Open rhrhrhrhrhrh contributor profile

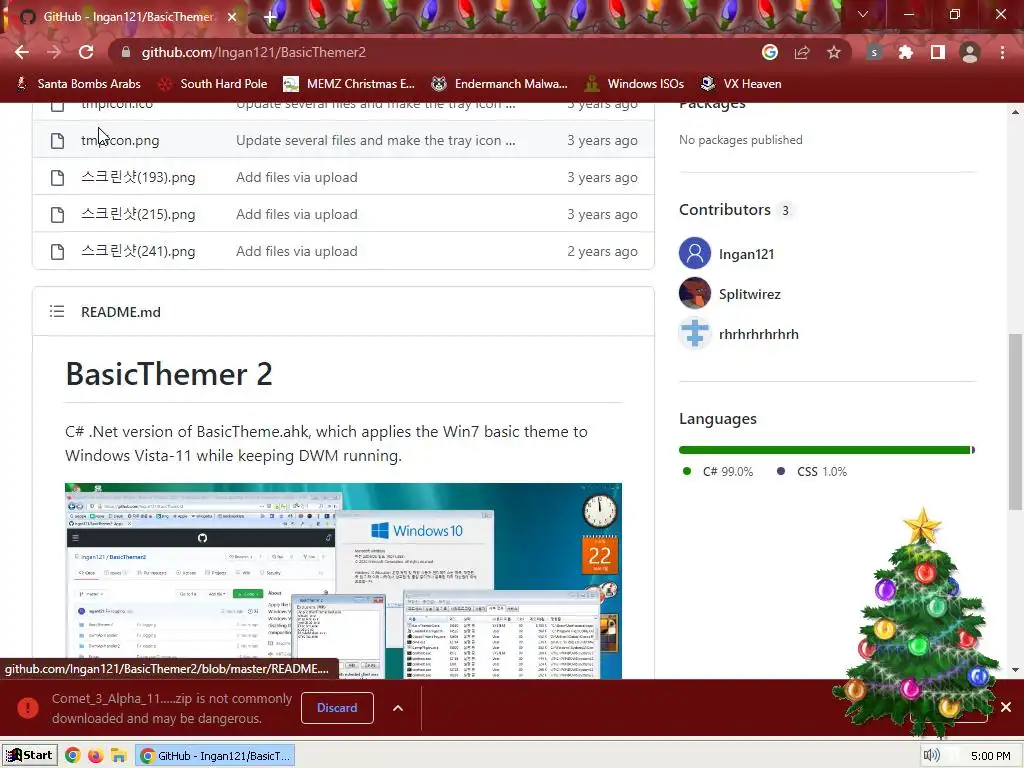tap(759, 334)
